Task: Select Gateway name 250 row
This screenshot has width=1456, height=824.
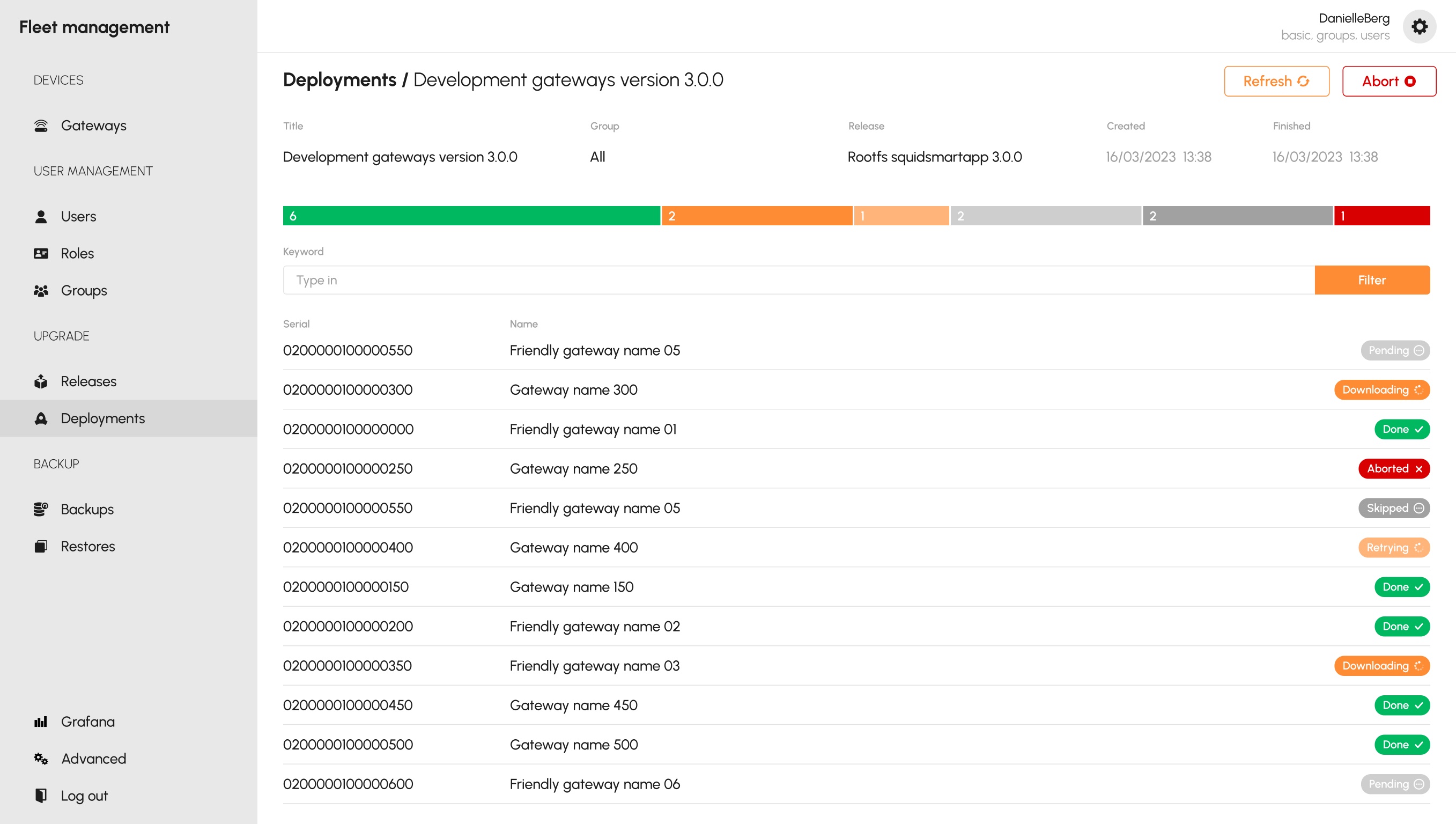Action: point(856,469)
